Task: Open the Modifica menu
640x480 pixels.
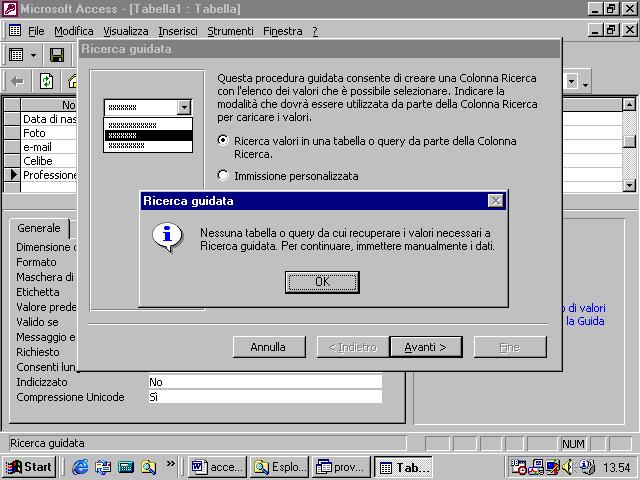Action: click(74, 31)
